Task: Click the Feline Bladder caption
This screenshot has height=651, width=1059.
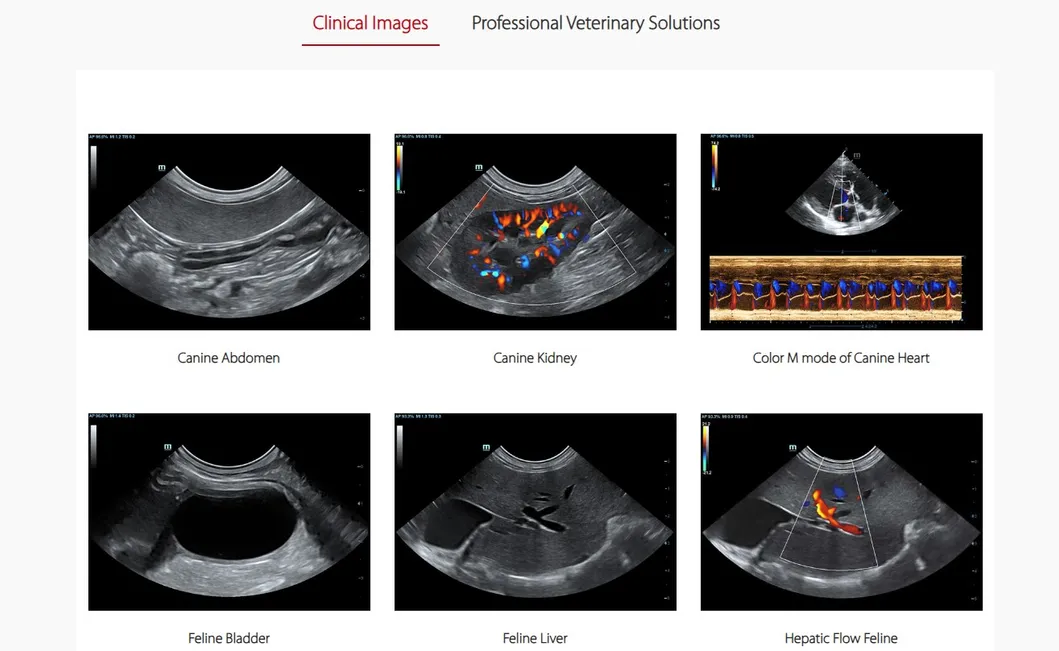Action: (229, 637)
